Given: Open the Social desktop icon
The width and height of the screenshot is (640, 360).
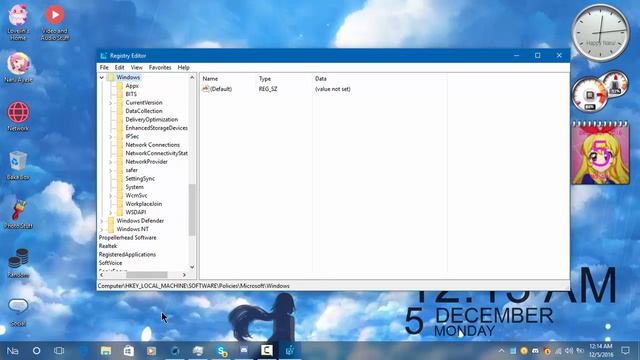Looking at the screenshot, I should coord(18,312).
